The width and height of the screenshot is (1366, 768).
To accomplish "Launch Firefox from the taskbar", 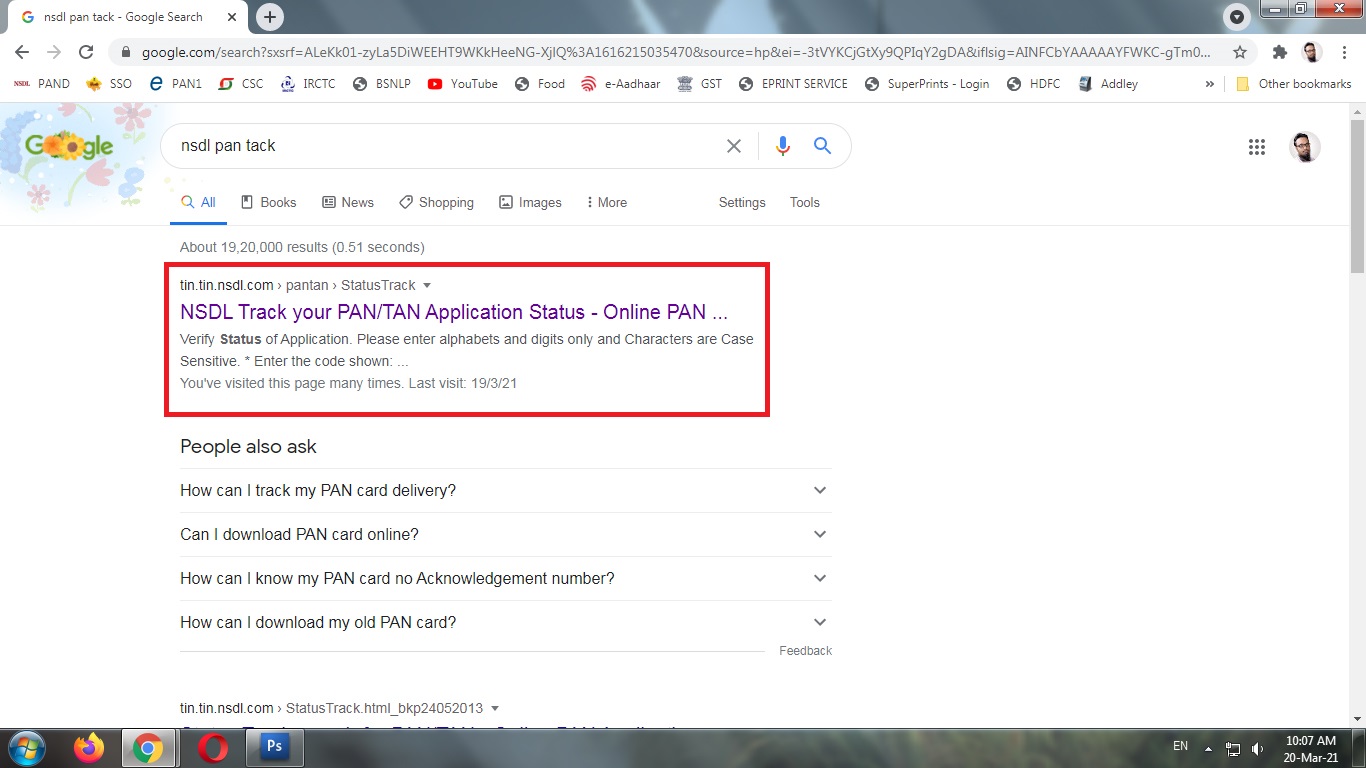I will tap(89, 748).
